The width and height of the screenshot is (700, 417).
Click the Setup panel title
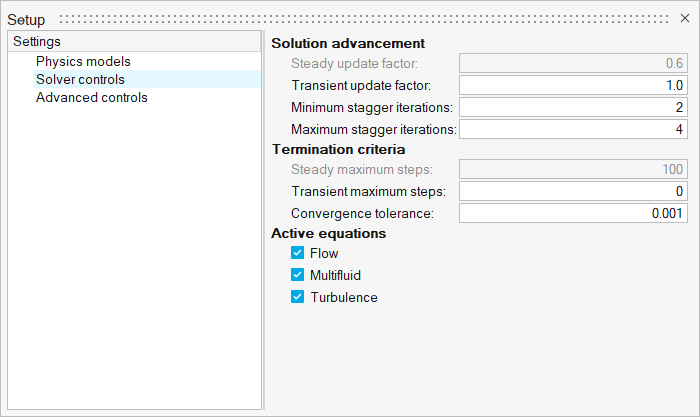(26, 20)
